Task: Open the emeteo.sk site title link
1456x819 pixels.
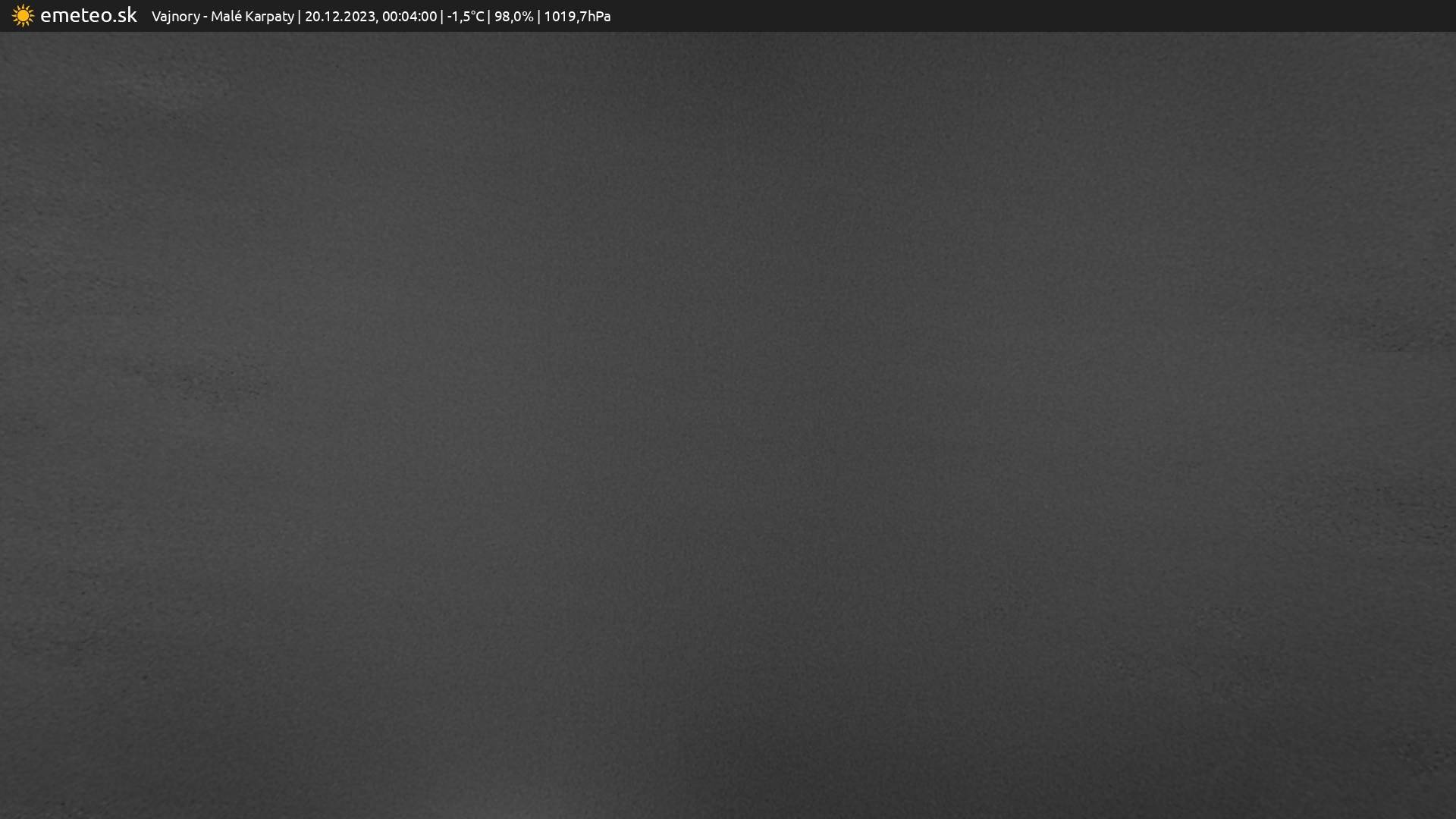Action: click(88, 15)
